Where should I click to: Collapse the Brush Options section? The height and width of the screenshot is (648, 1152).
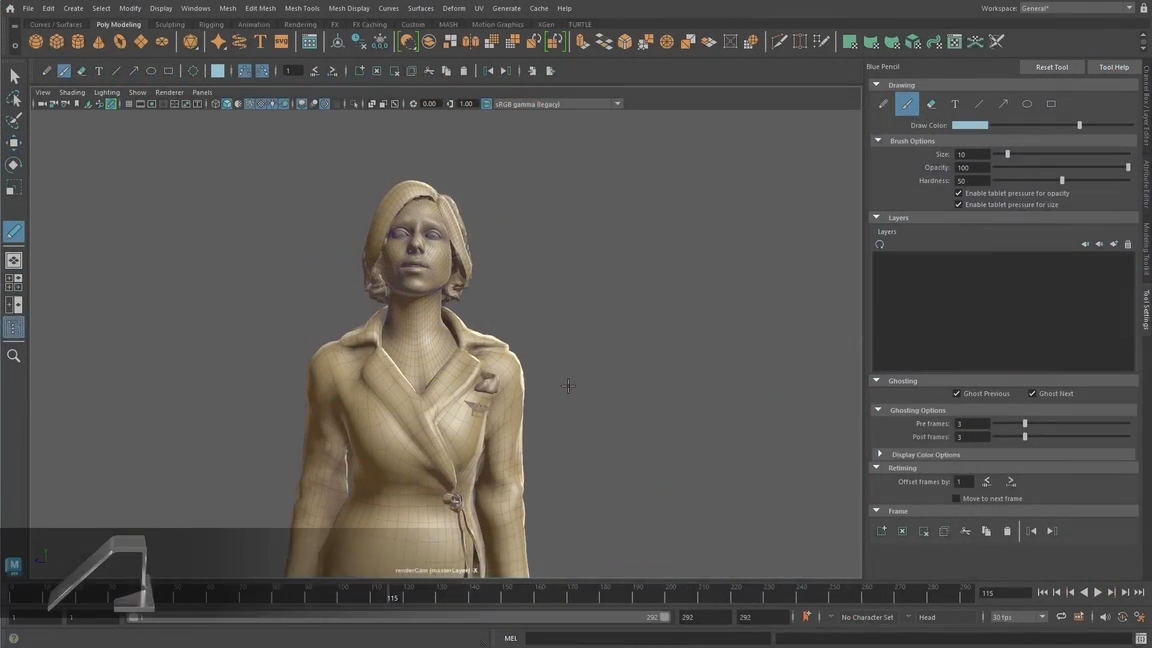pos(878,141)
